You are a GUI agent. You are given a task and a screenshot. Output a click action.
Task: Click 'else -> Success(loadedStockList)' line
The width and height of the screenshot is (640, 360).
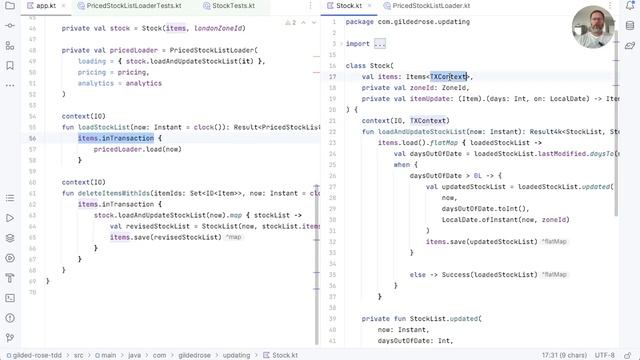tap(473, 275)
